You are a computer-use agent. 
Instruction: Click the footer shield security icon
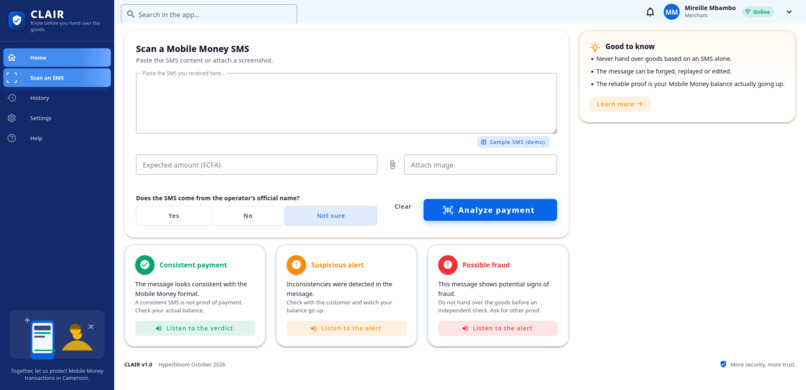(x=723, y=364)
